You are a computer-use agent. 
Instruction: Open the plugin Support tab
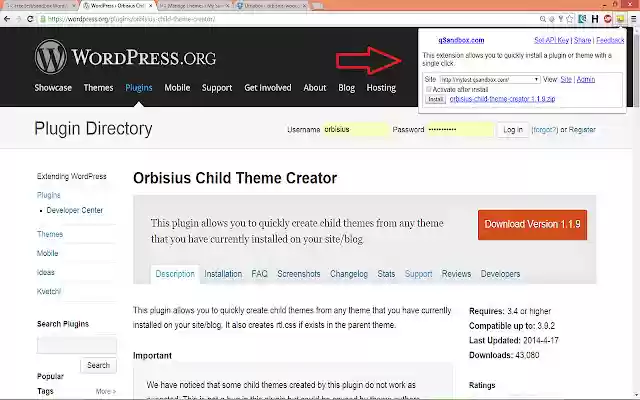[x=418, y=274]
